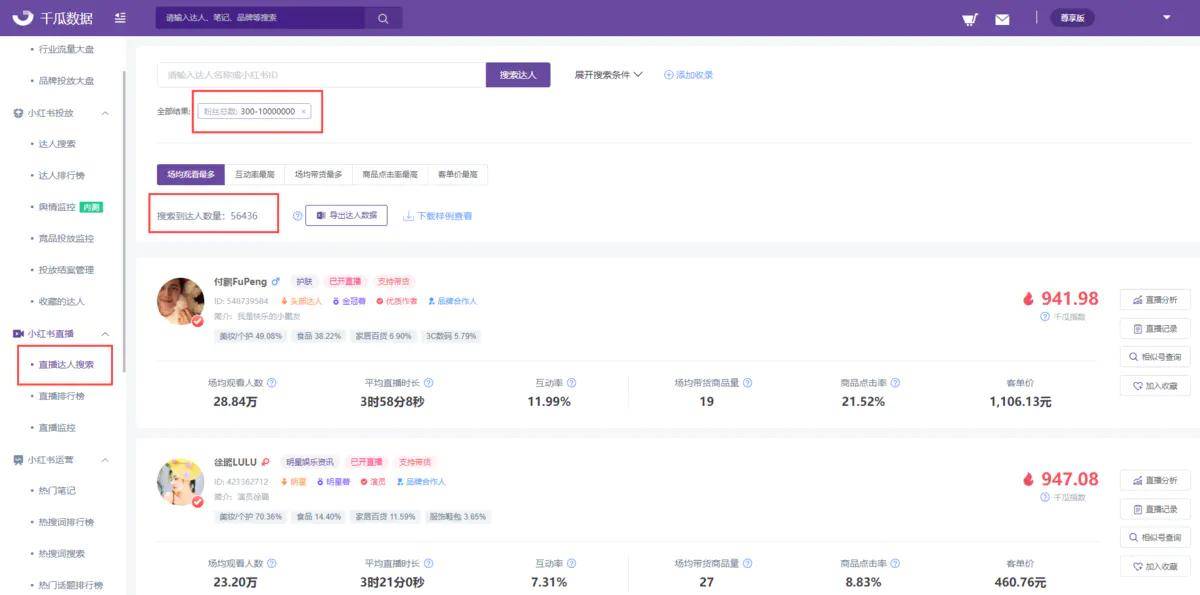Click help icon beside 互动率 for 徐璐LULU

[x=571, y=563]
